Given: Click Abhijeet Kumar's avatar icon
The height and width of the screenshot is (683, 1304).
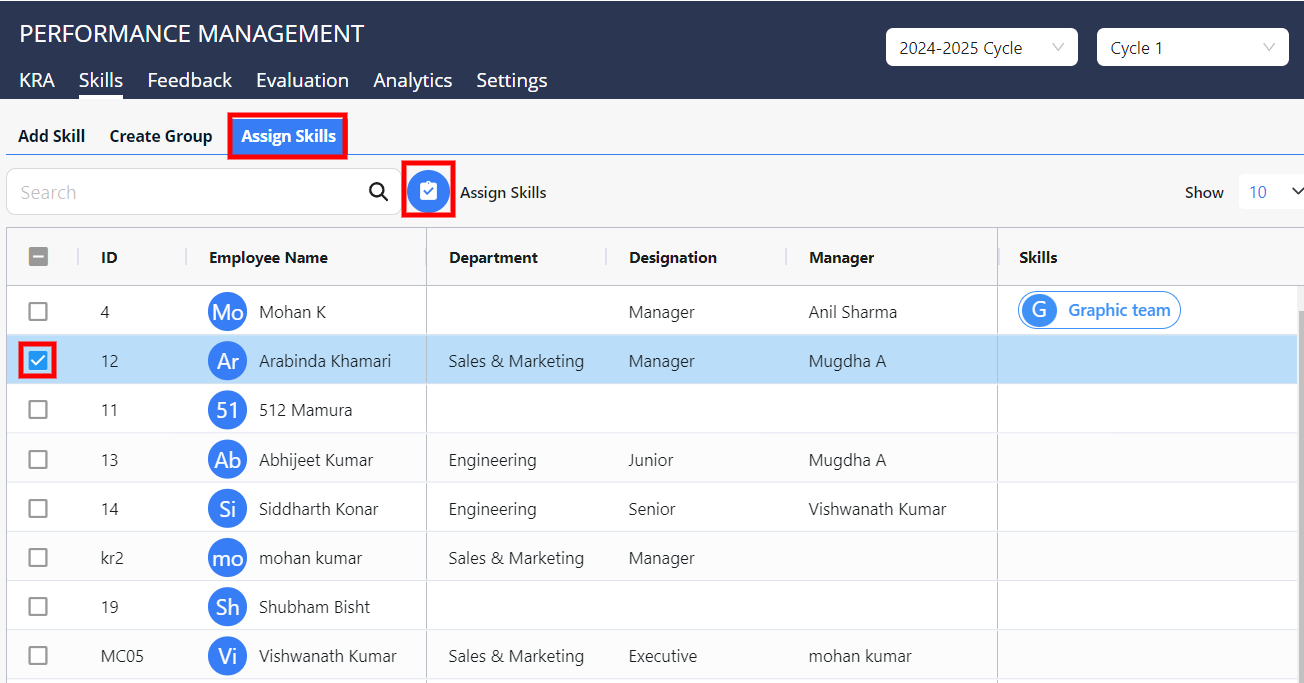Looking at the screenshot, I should [227, 459].
